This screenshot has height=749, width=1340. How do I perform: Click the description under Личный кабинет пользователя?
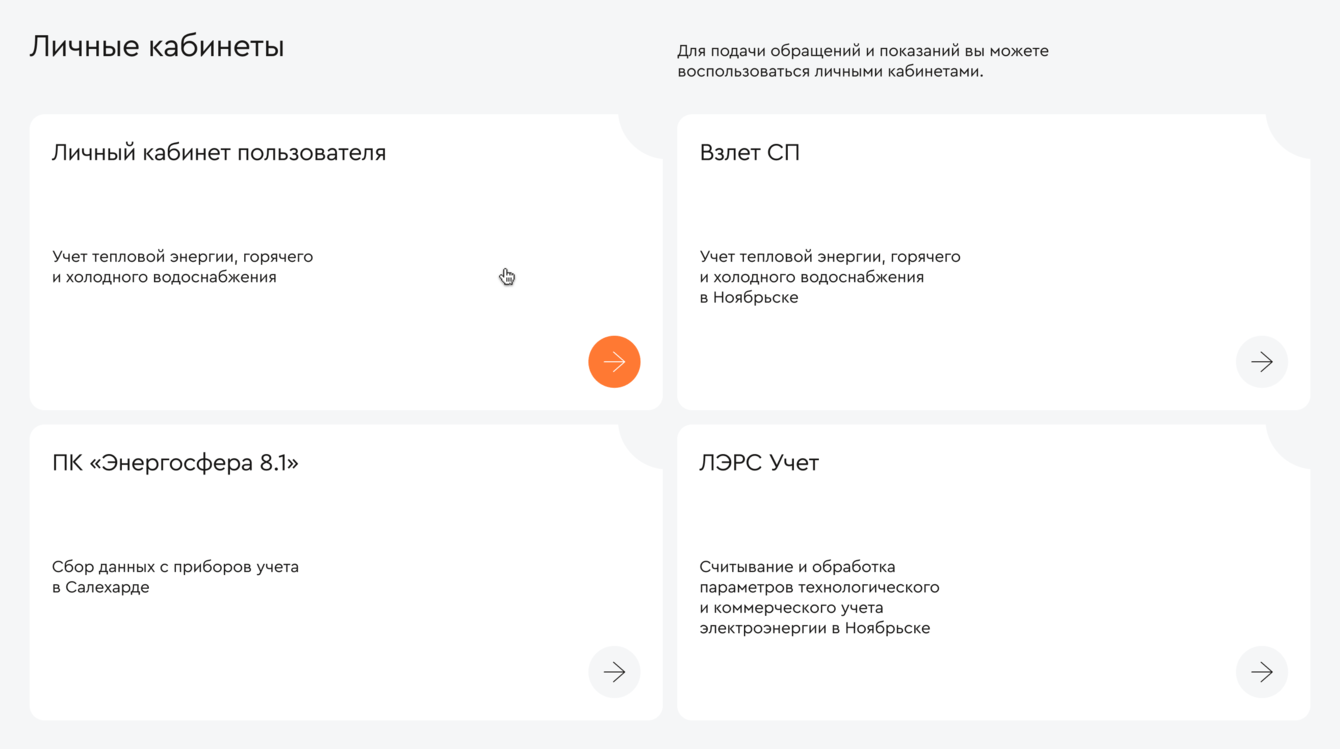point(182,267)
